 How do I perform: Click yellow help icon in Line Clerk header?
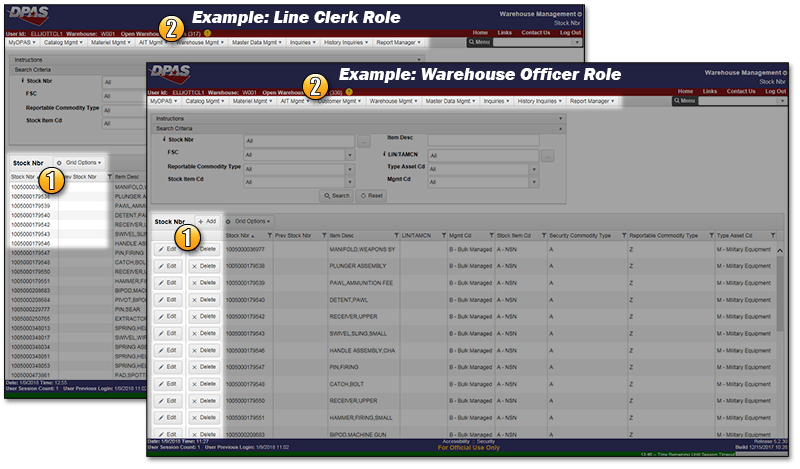[207, 33]
